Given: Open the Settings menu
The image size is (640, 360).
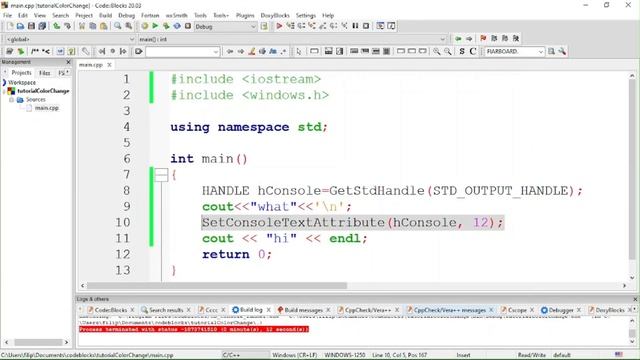Looking at the screenshot, I should click(306, 16).
